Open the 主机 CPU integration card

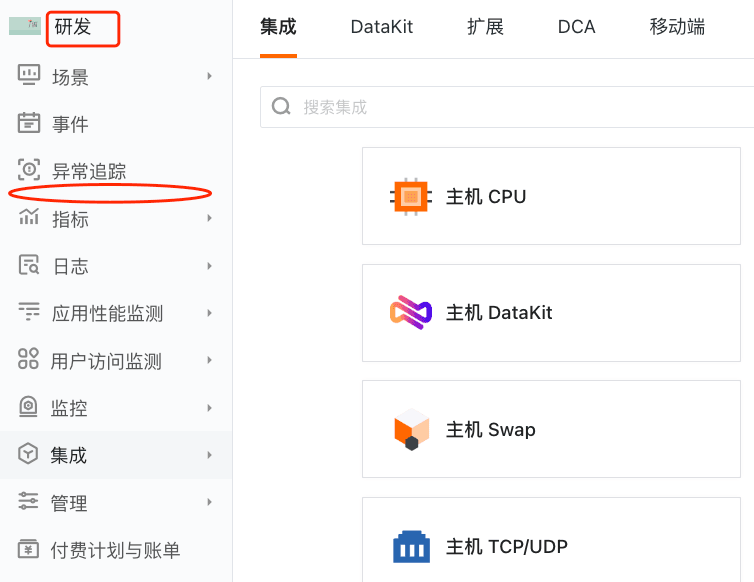(551, 196)
